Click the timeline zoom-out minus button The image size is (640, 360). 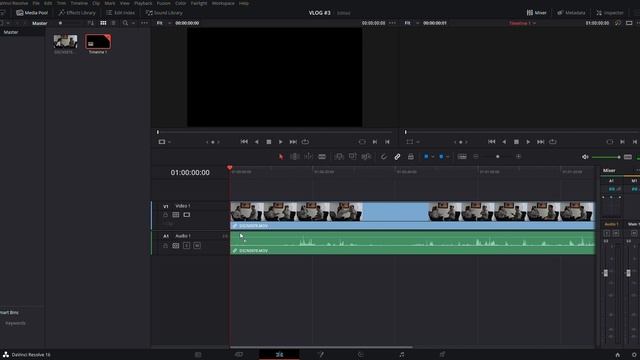click(x=476, y=157)
